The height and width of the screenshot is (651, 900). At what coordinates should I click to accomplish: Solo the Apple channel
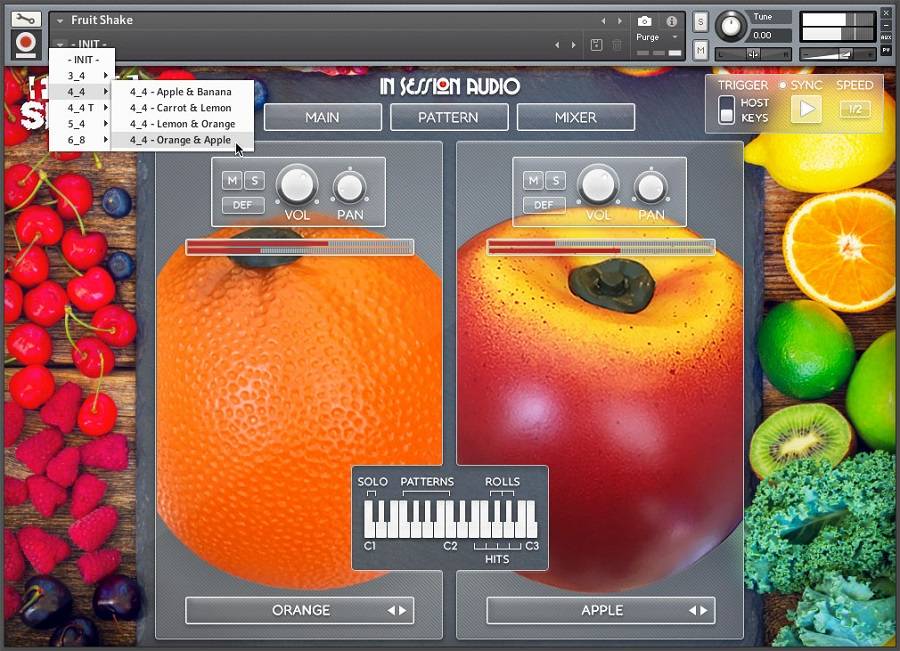(555, 181)
